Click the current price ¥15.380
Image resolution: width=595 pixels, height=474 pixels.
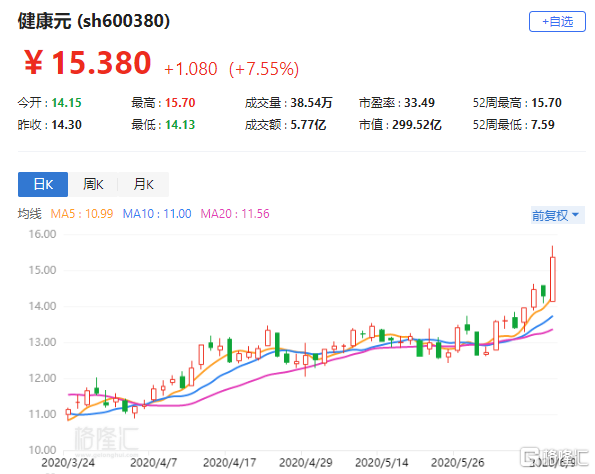88,63
